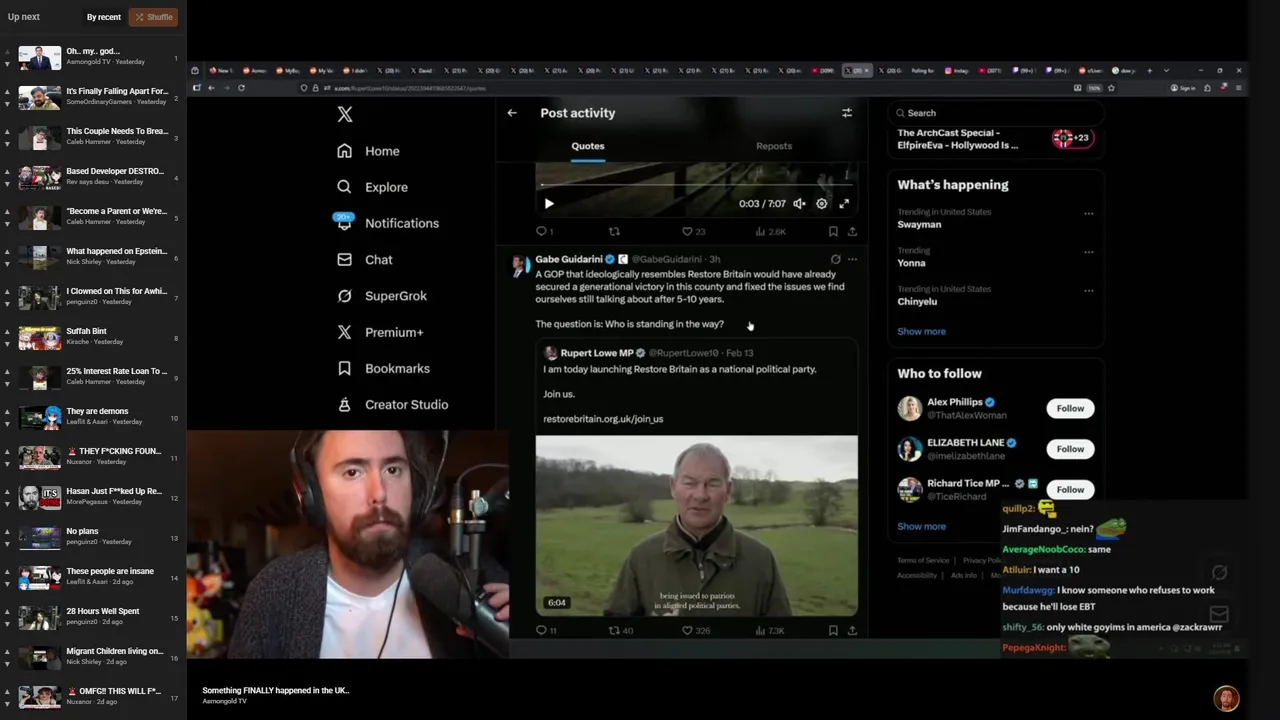Open the more menu for Chinyelu trend
Viewport: 1280px width, 720px height.
pyautogui.click(x=1088, y=291)
